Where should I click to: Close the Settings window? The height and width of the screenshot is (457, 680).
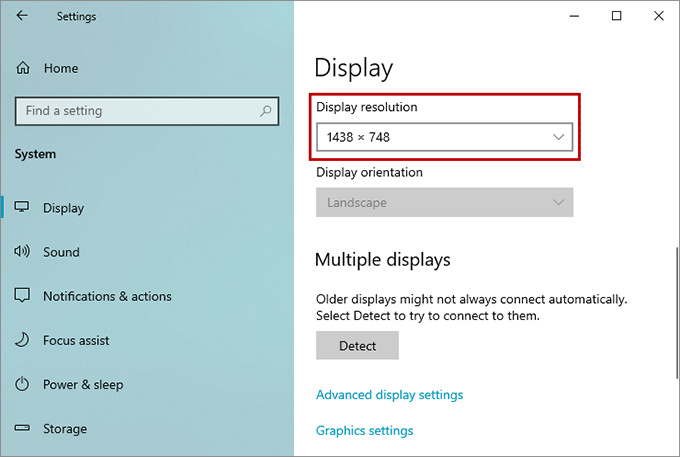pyautogui.click(x=658, y=16)
